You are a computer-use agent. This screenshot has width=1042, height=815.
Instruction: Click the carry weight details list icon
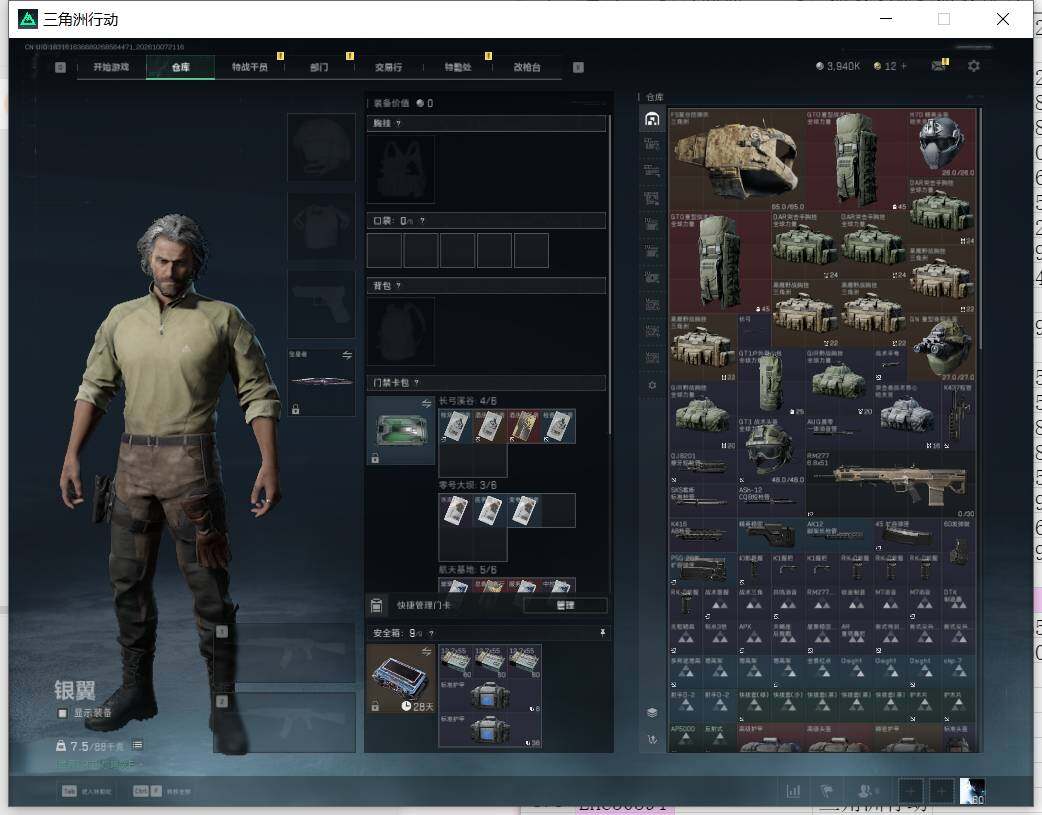point(137,745)
